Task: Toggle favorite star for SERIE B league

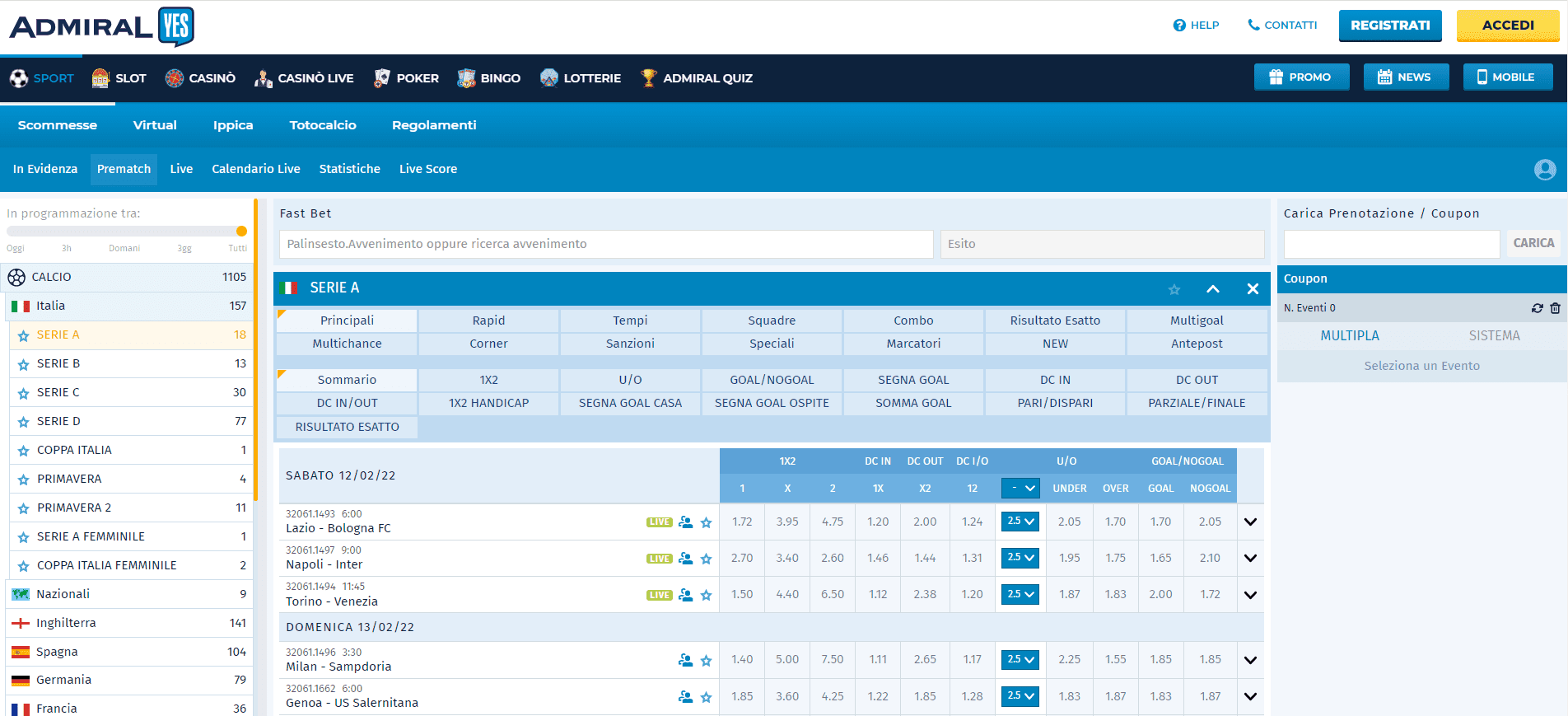Action: [23, 364]
